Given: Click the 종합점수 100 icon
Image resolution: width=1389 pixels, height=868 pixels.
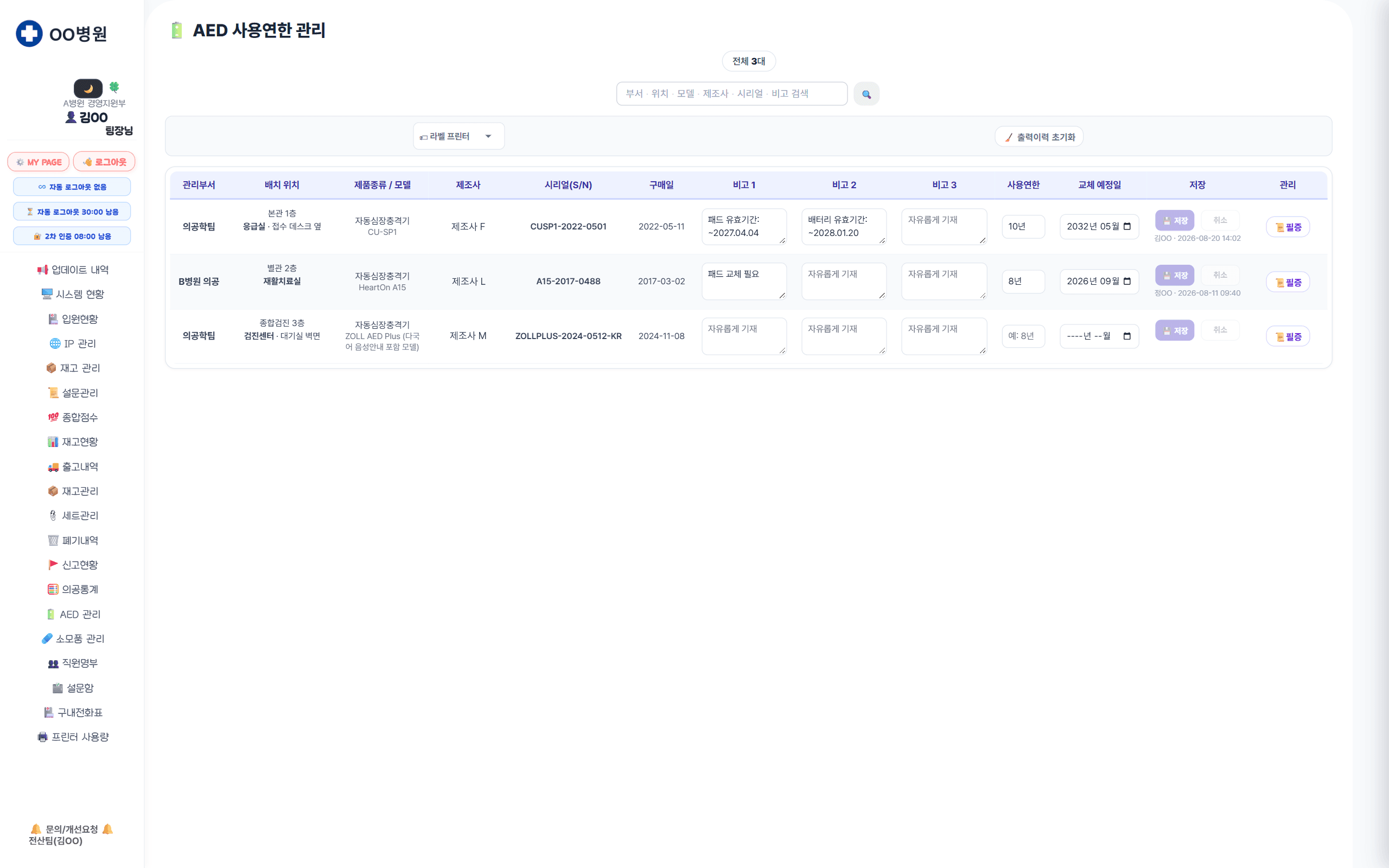Looking at the screenshot, I should click(53, 417).
